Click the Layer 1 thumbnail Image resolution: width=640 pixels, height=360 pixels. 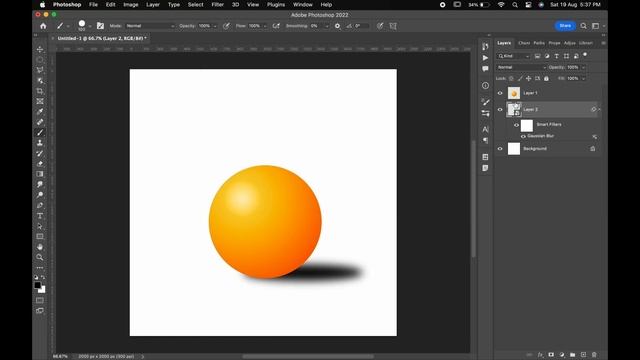[x=514, y=93]
